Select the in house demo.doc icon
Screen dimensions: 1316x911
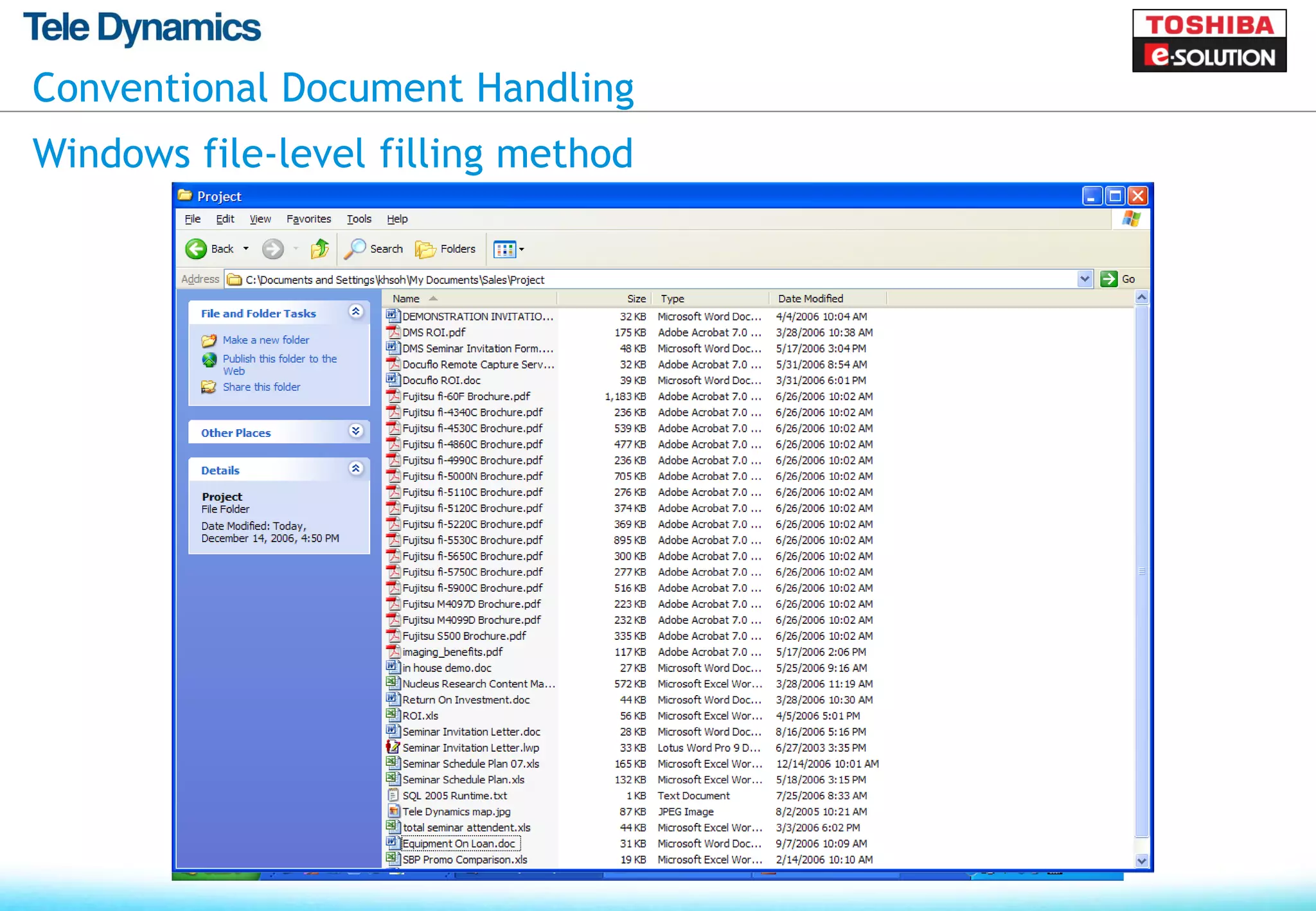[x=393, y=668]
